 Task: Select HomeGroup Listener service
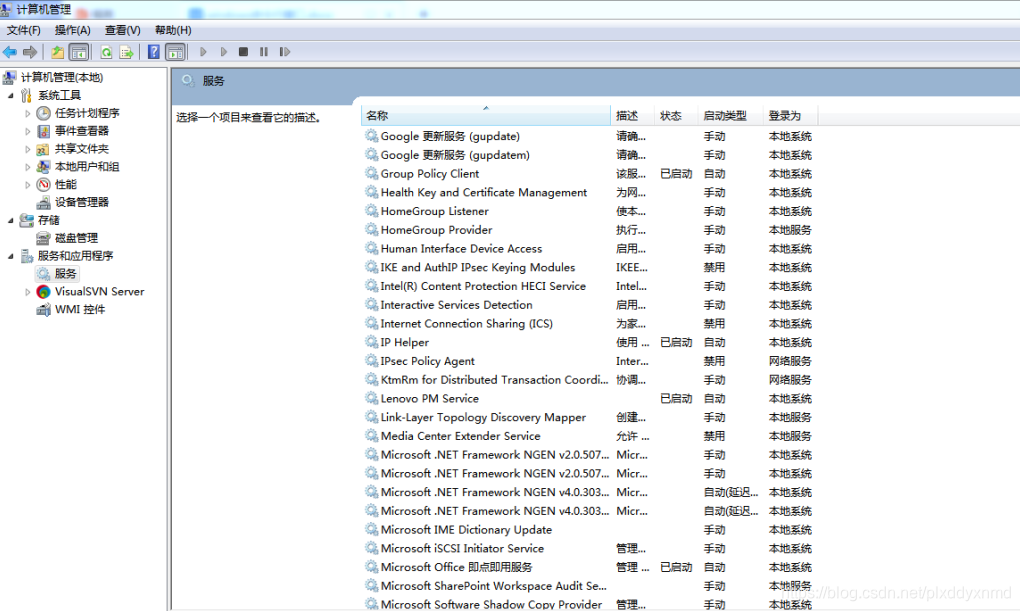[435, 211]
